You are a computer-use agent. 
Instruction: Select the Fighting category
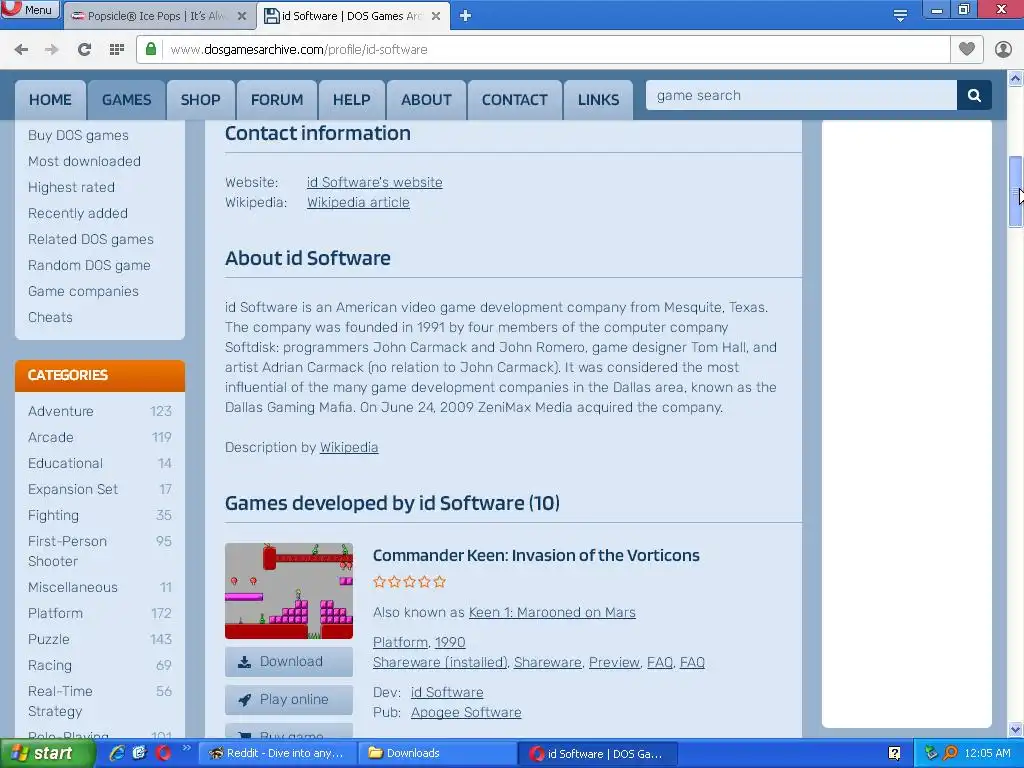tap(54, 516)
